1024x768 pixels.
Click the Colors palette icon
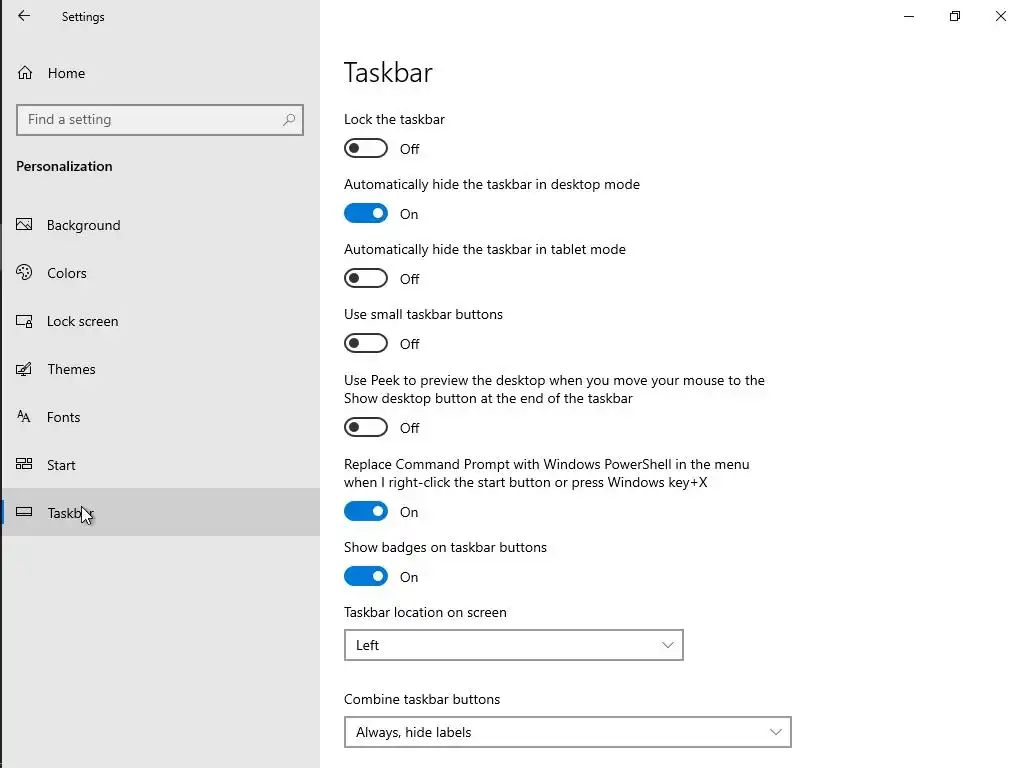(x=25, y=273)
